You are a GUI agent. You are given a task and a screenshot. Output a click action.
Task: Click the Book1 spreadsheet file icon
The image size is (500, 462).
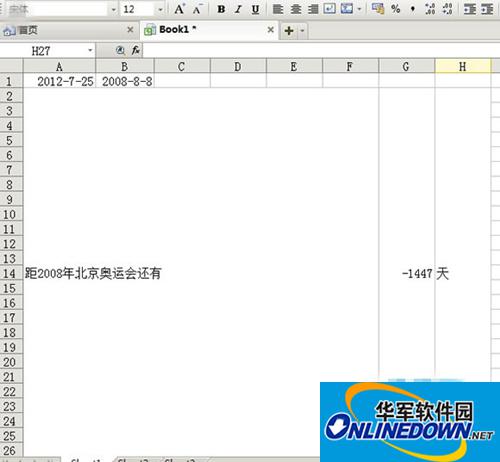pos(150,30)
